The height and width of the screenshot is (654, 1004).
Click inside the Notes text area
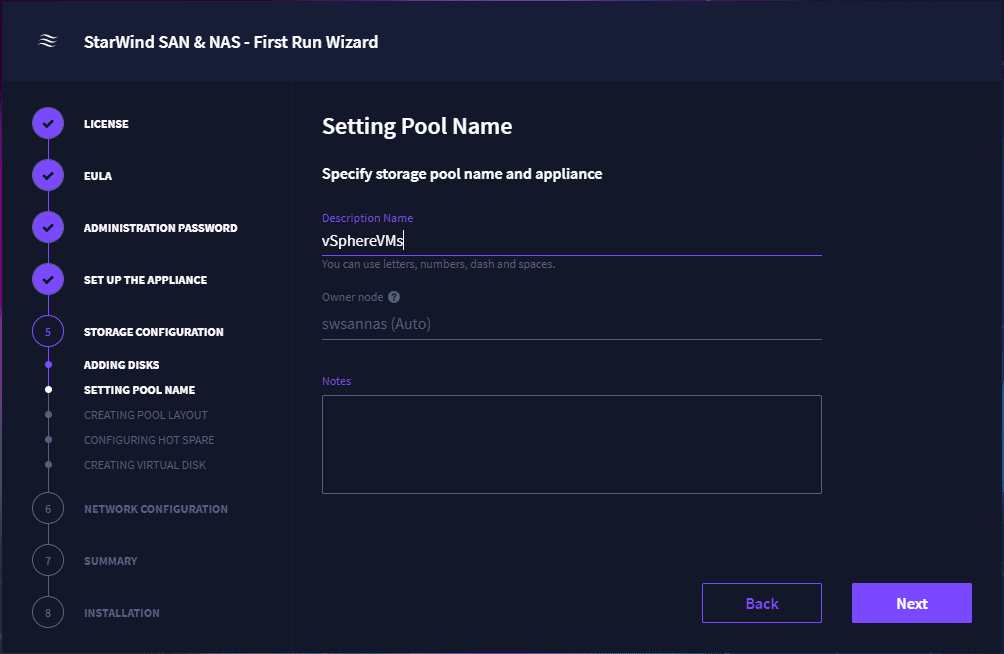point(570,443)
